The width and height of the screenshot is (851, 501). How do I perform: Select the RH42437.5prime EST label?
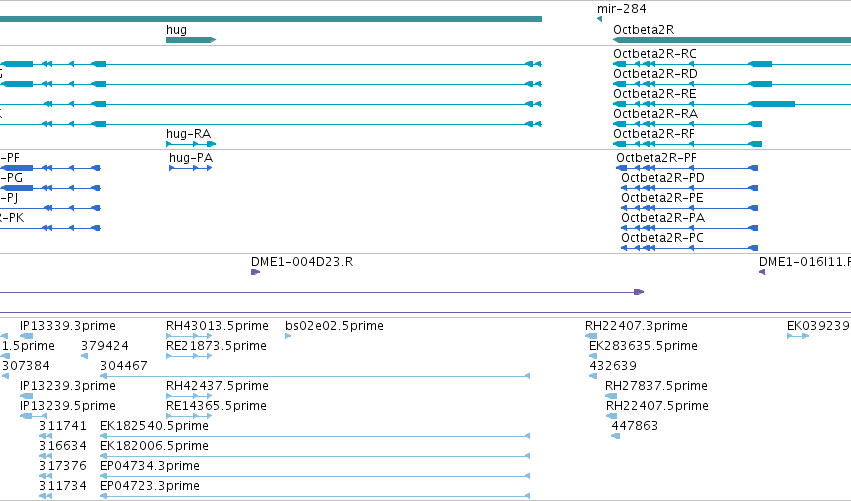coord(217,386)
